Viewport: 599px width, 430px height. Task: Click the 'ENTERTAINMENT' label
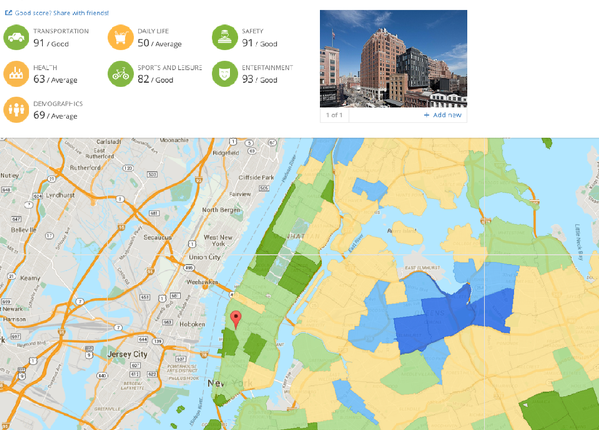(x=267, y=67)
